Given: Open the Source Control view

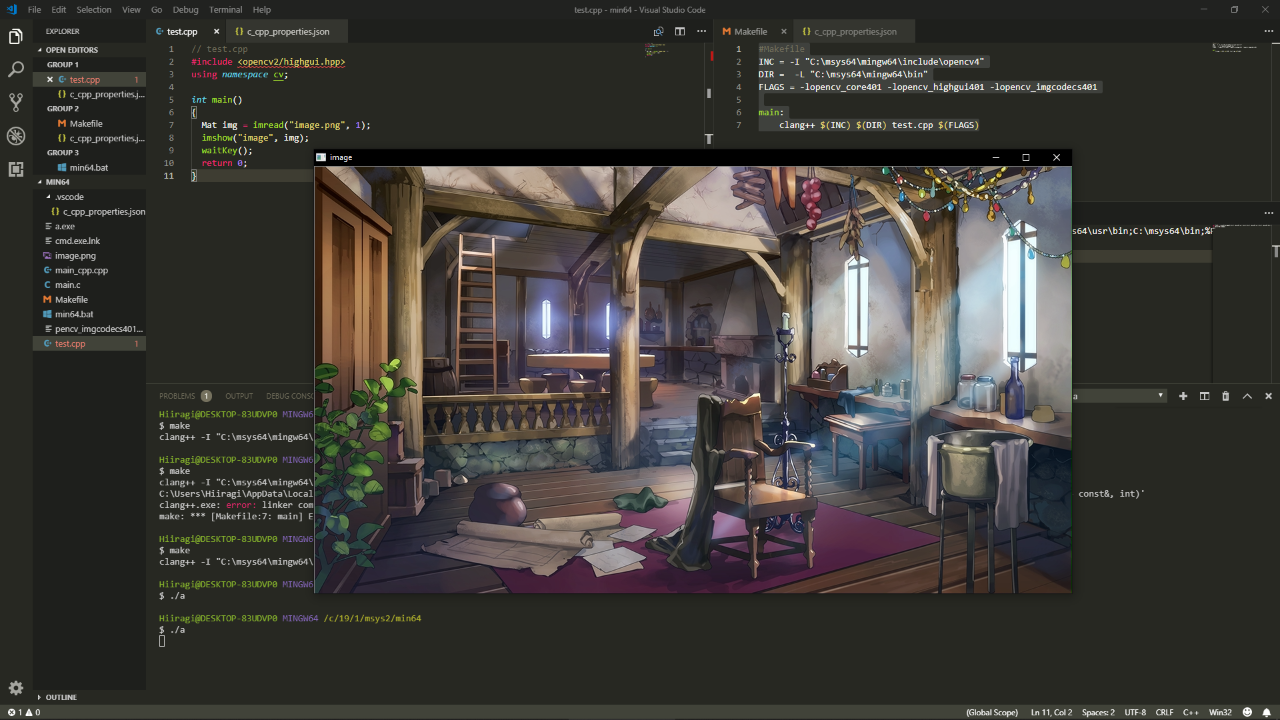Looking at the screenshot, I should pyautogui.click(x=16, y=102).
